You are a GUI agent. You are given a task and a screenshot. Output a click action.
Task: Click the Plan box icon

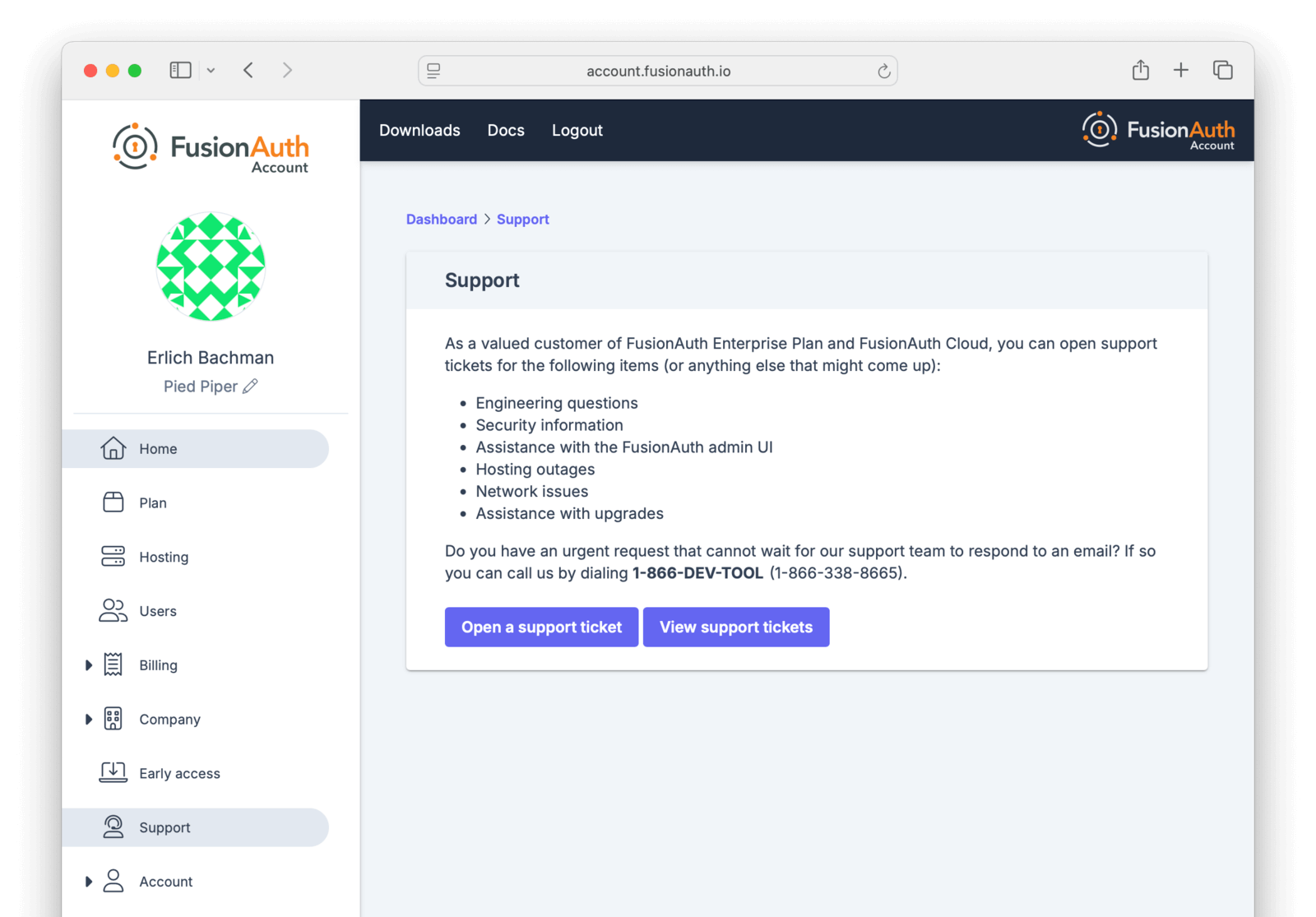(114, 502)
